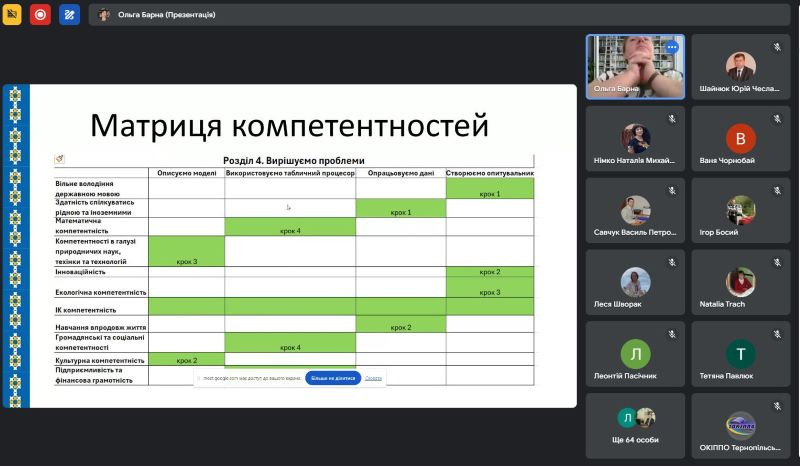The image size is (800, 466).
Task: Click 'крок 2' cell in Інноваційність row
Action: pyautogui.click(x=490, y=272)
